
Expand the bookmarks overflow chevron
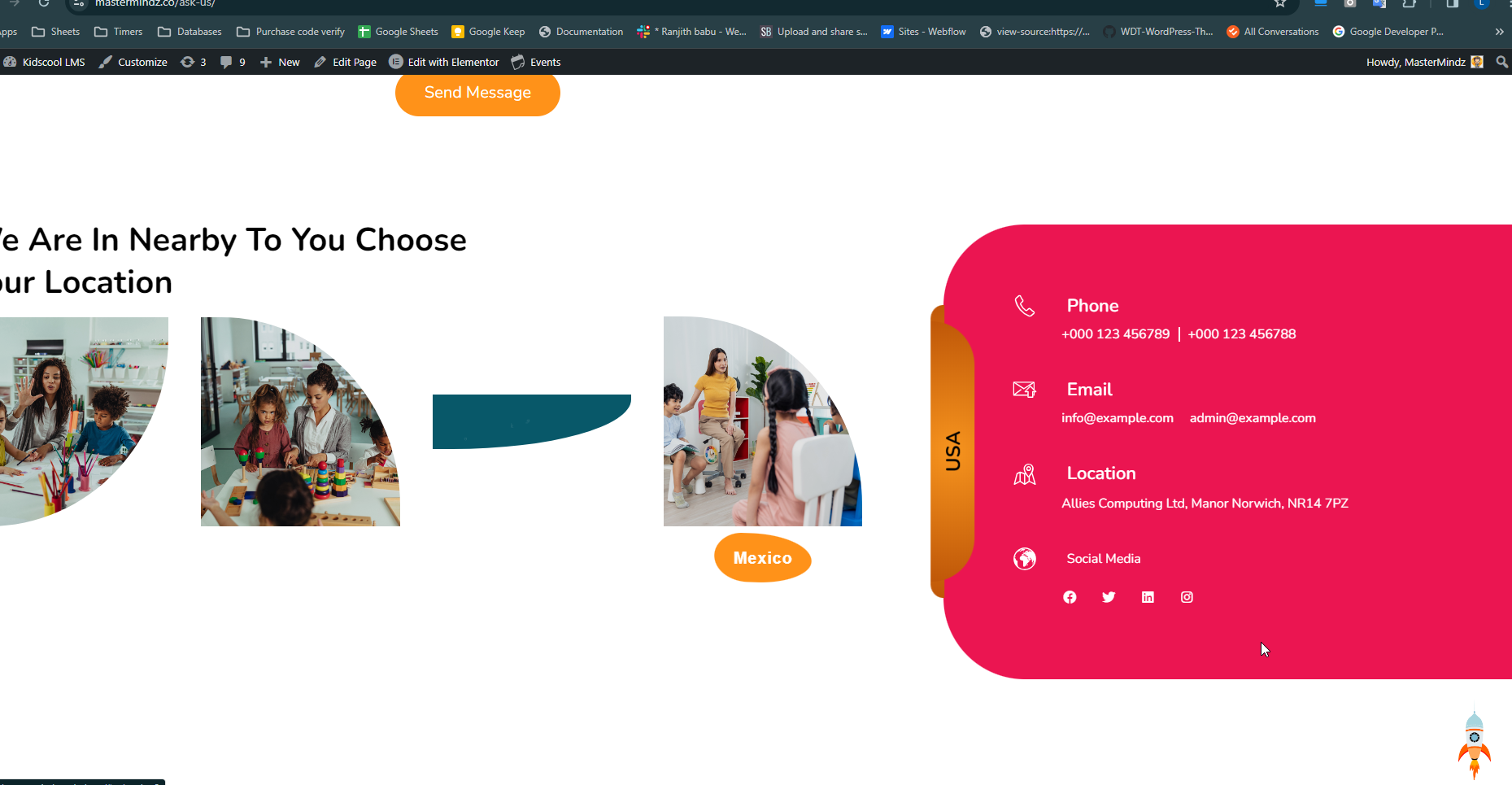[1499, 32]
